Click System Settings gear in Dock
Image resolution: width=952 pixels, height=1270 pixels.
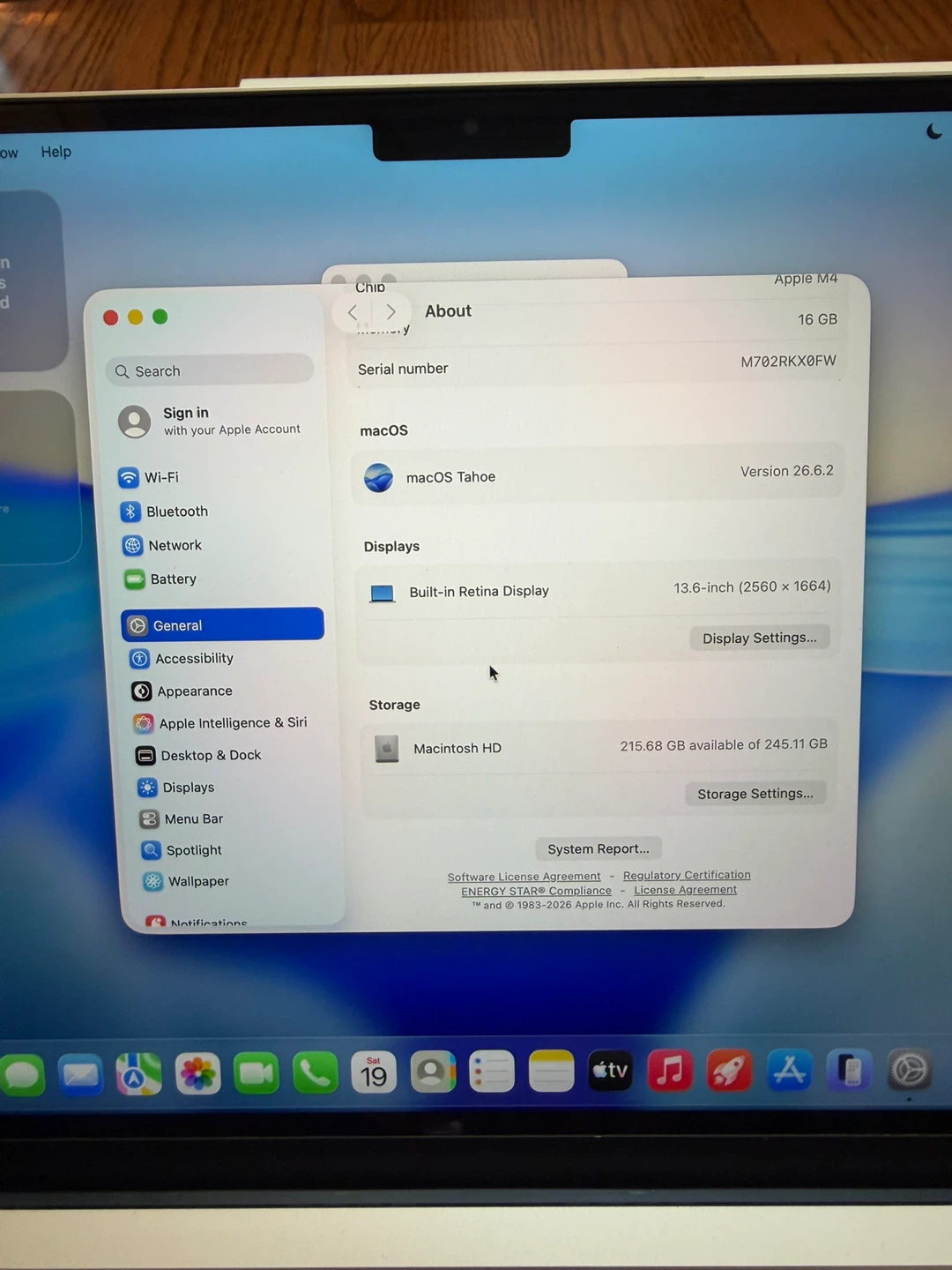click(x=909, y=1071)
